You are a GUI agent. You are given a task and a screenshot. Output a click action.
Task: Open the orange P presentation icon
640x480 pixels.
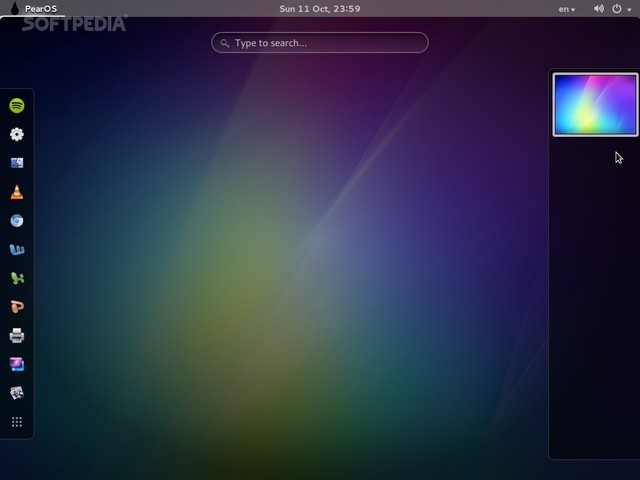[x=17, y=307]
